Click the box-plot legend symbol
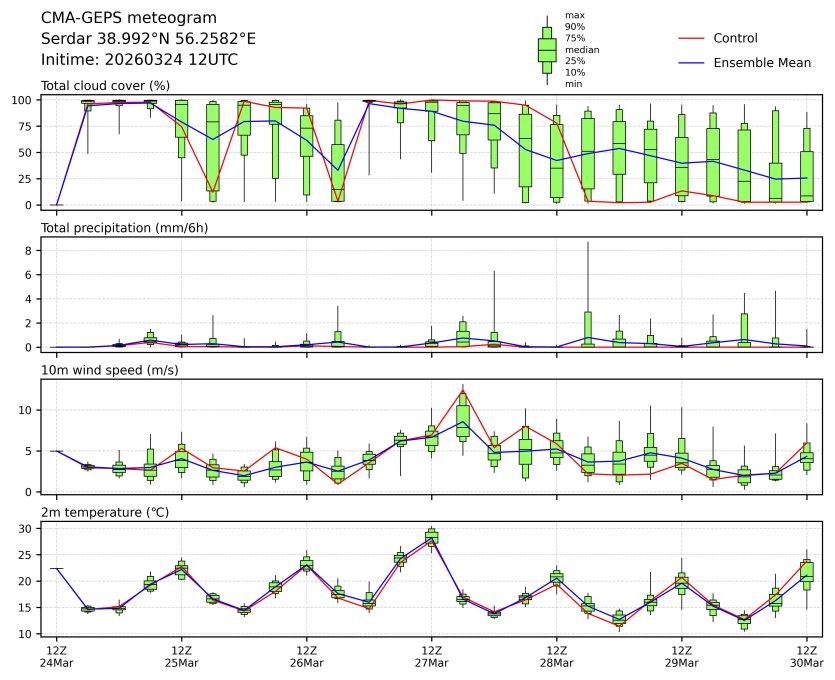Viewport: 835px width, 680px height. coord(547,50)
